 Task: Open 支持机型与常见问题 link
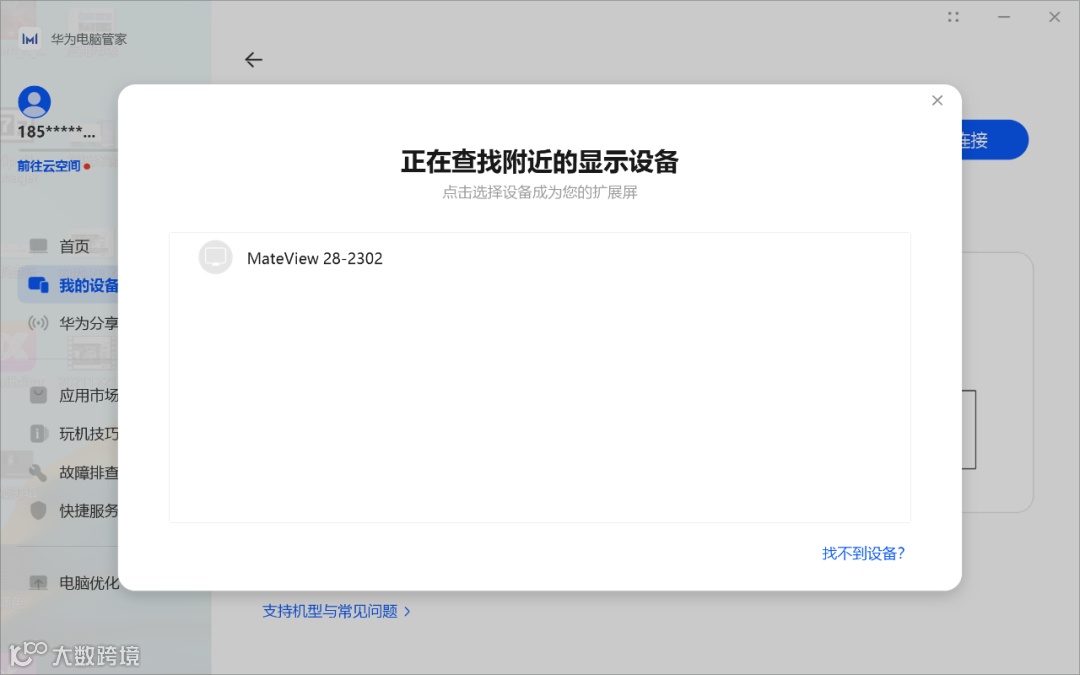[x=336, y=611]
